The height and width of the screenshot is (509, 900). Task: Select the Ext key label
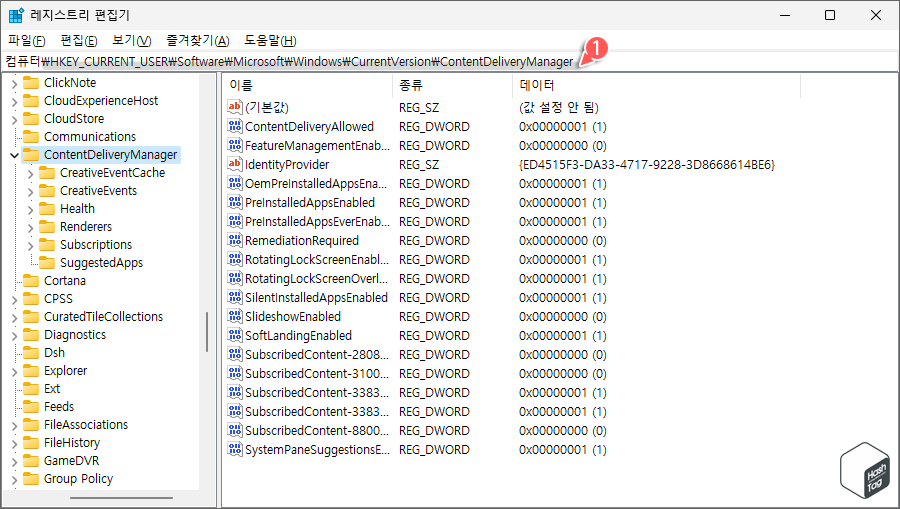coord(52,388)
